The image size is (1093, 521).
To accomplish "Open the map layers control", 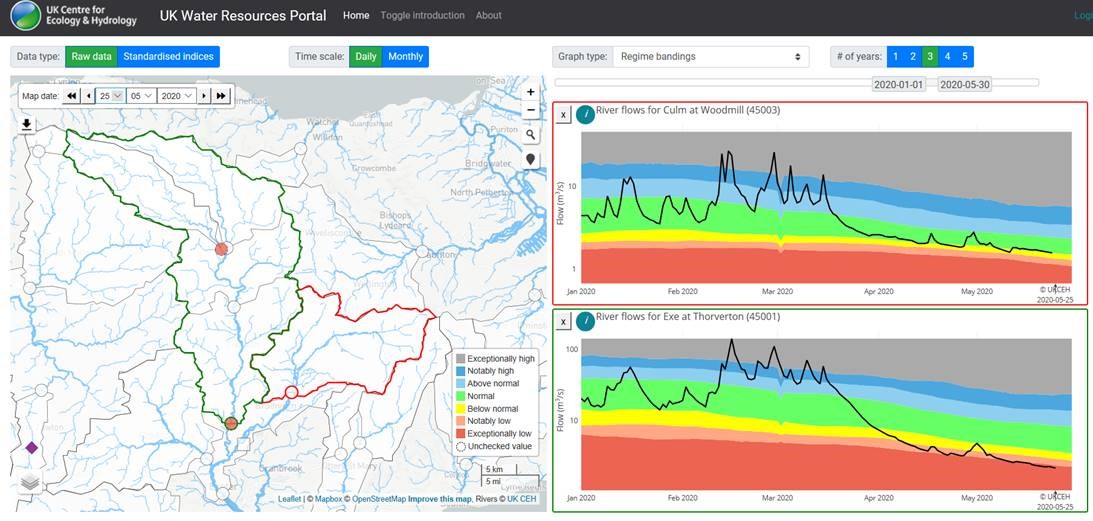I will pyautogui.click(x=31, y=482).
